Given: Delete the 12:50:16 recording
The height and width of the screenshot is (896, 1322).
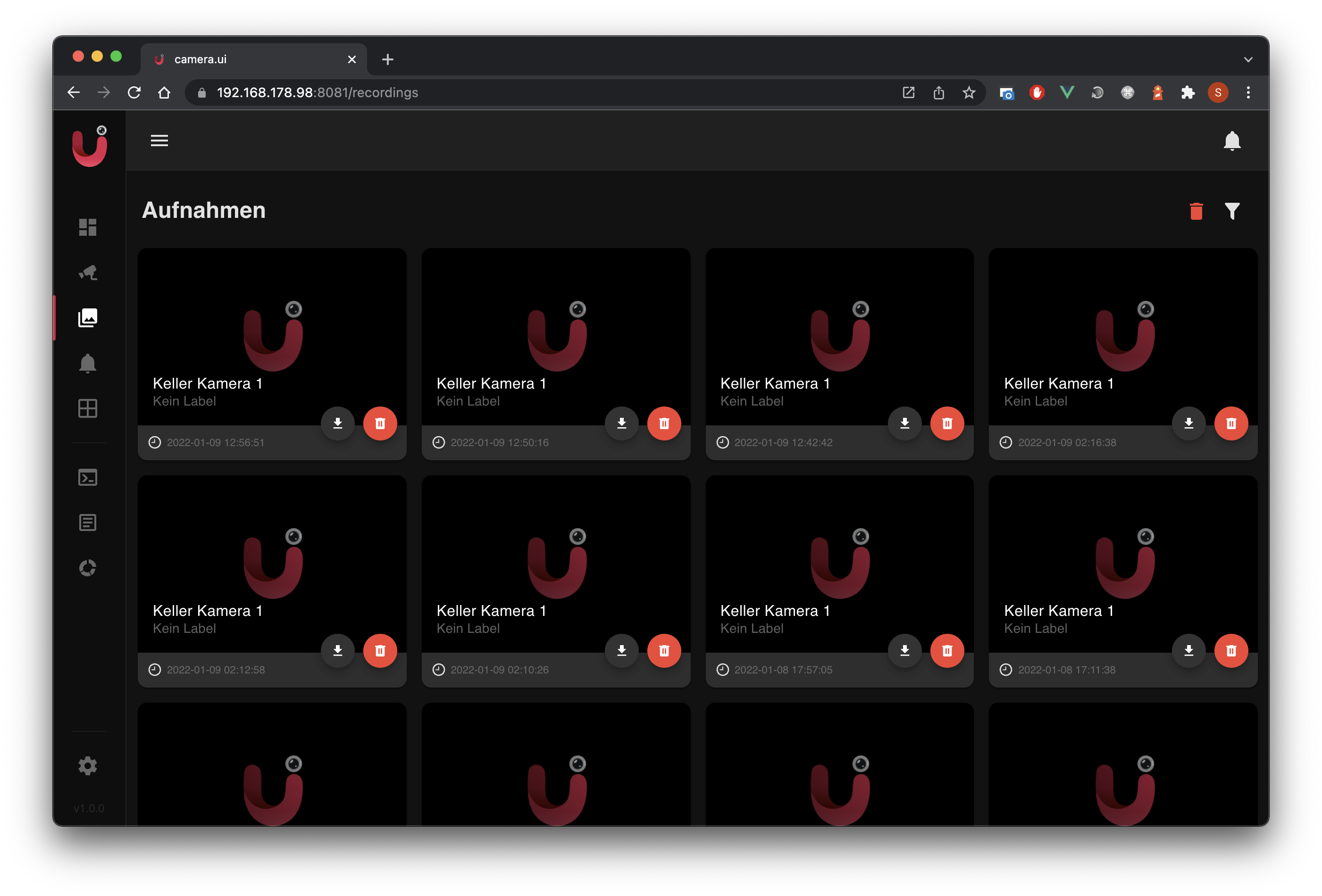Looking at the screenshot, I should pos(664,423).
